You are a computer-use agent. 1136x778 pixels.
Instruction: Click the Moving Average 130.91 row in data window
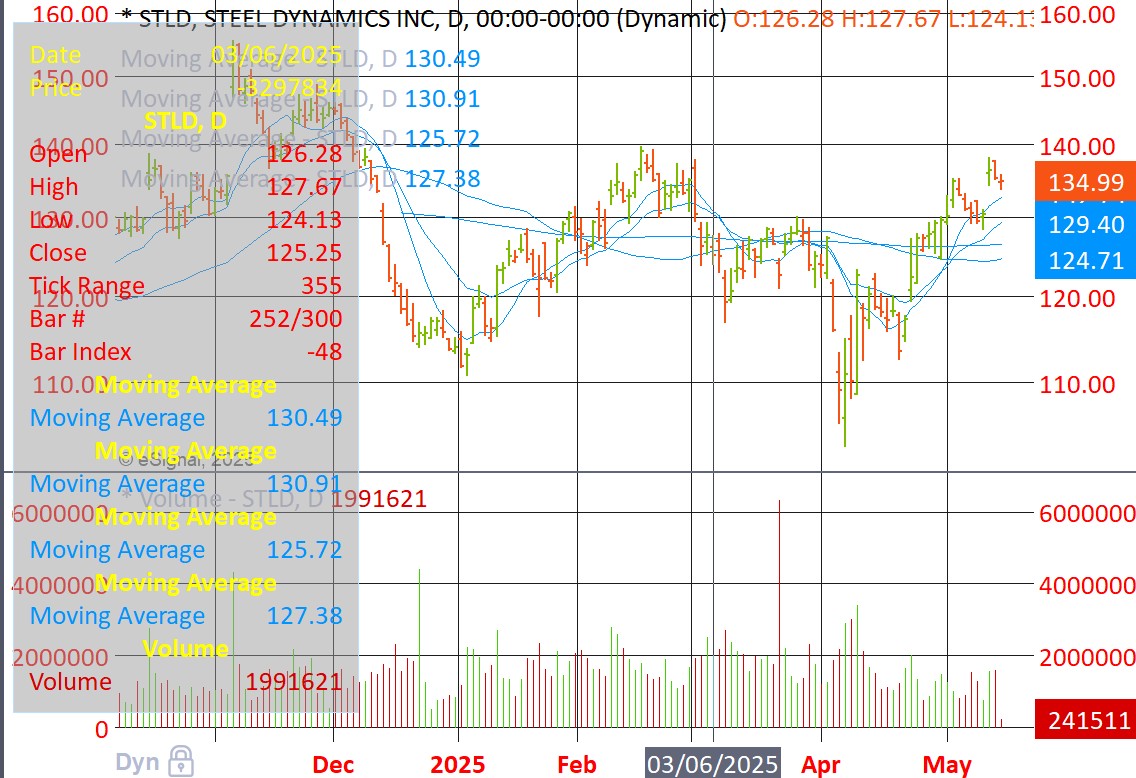(185, 484)
